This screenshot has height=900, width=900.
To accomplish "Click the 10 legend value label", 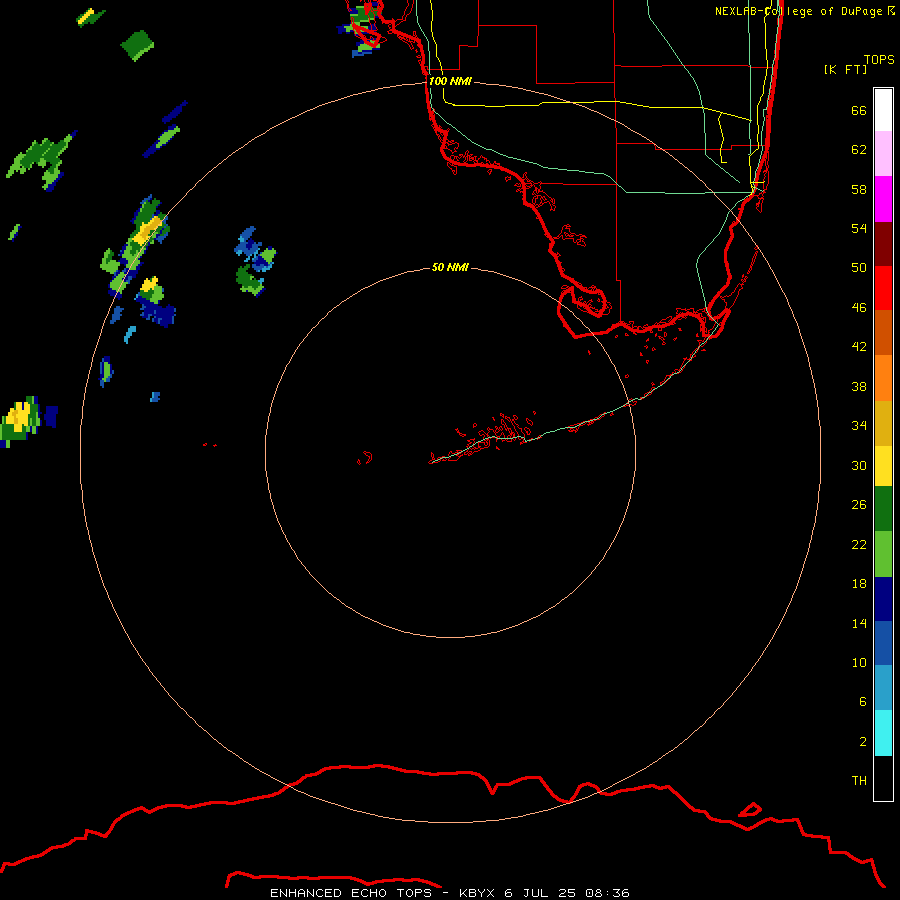I will [x=859, y=662].
